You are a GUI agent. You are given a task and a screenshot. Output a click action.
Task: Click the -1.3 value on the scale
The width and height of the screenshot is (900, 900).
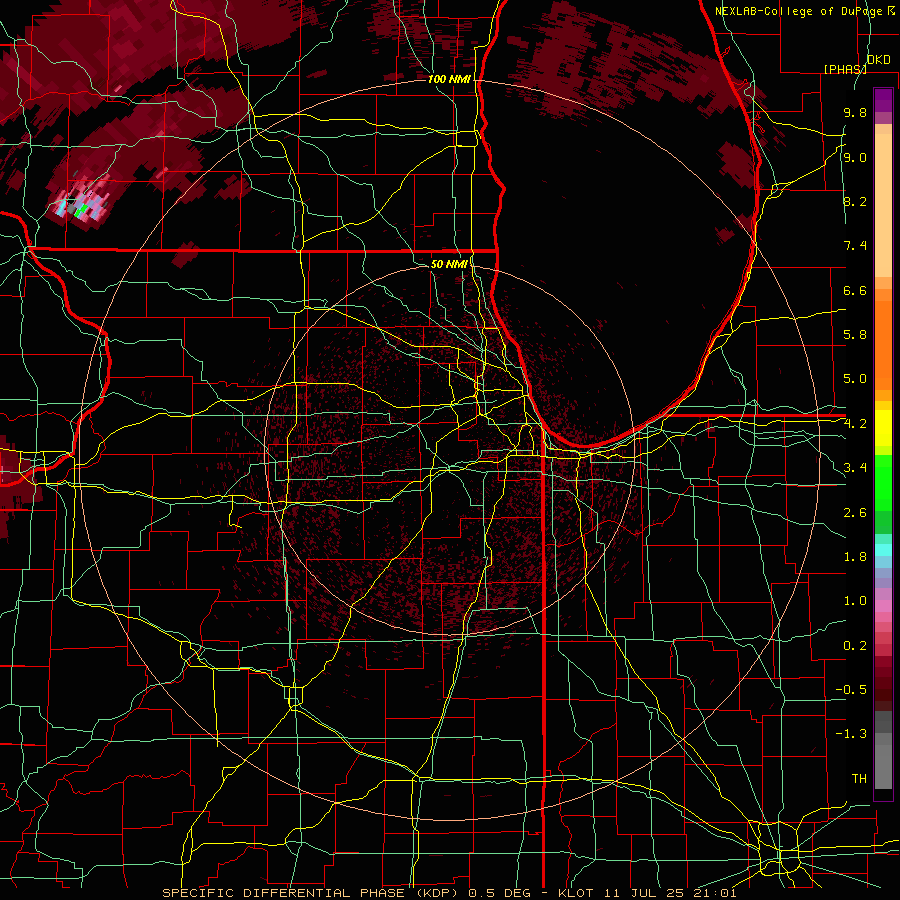pos(851,735)
